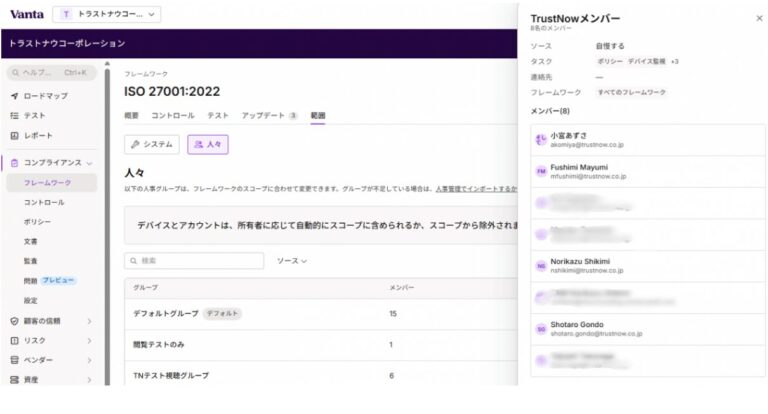Switch to the 範囲 tab
768x414 pixels.
click(x=318, y=116)
